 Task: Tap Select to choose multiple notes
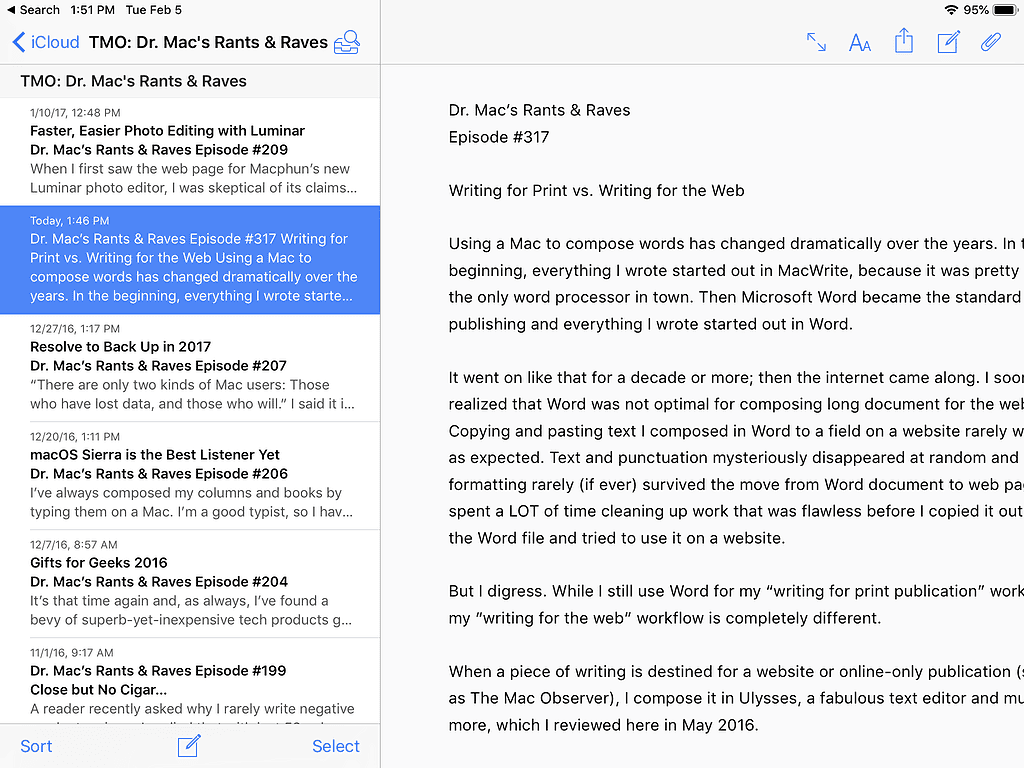pyautogui.click(x=336, y=746)
